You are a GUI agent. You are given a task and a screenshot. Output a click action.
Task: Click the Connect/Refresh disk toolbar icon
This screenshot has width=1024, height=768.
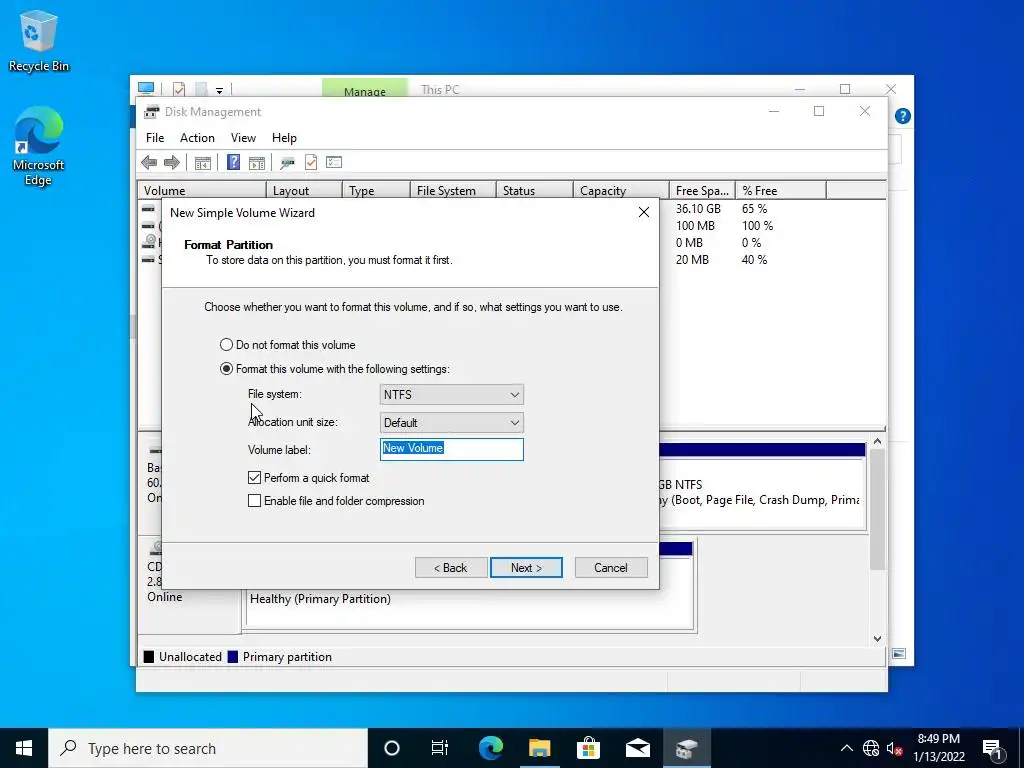coord(287,163)
